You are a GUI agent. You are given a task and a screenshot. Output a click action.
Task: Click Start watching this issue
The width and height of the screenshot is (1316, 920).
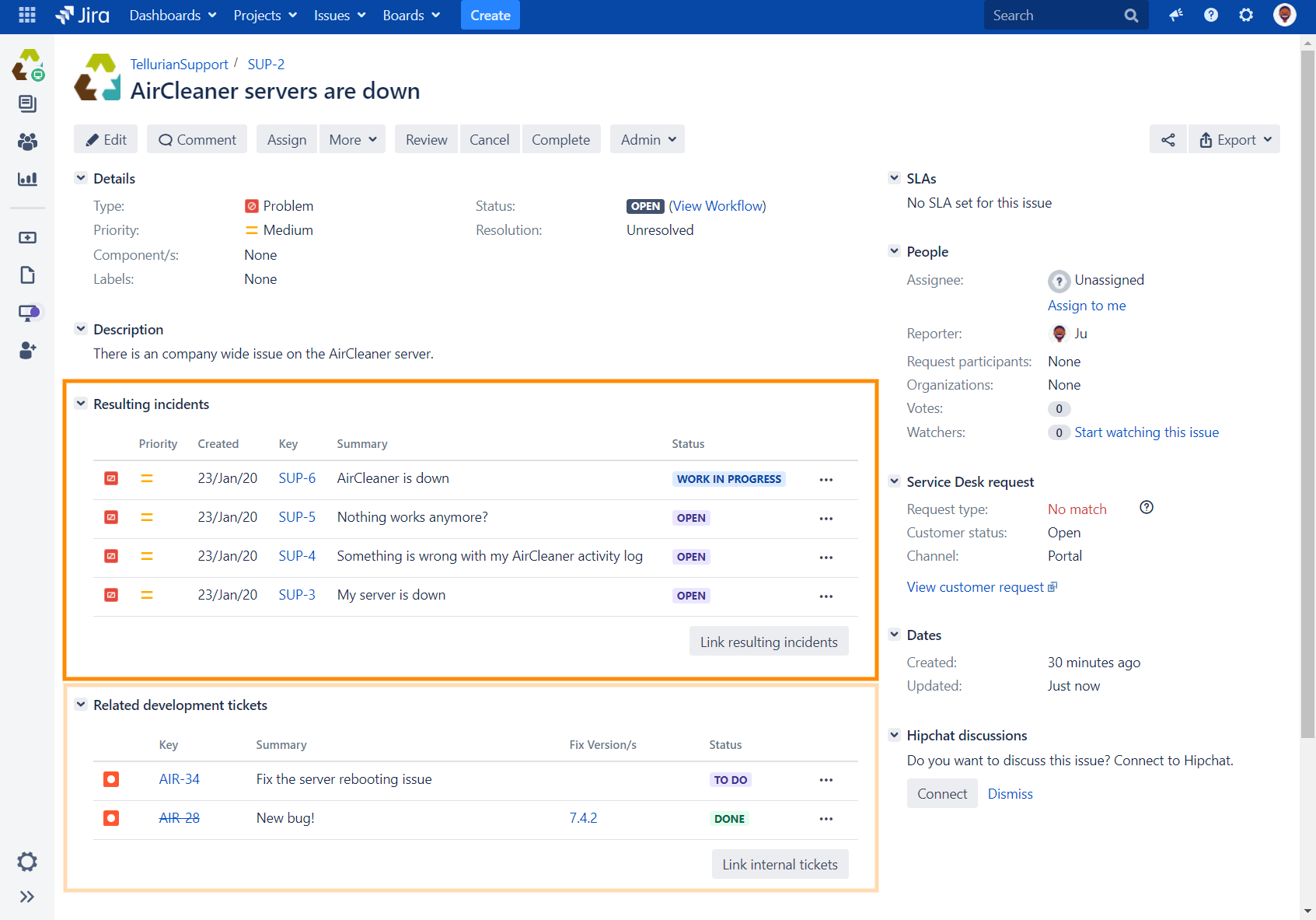click(x=1147, y=432)
